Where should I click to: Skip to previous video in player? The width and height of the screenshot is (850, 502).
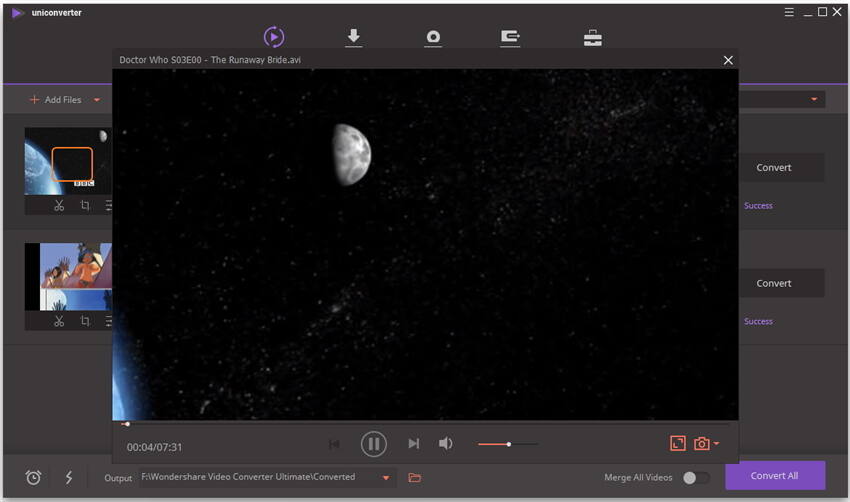point(334,444)
